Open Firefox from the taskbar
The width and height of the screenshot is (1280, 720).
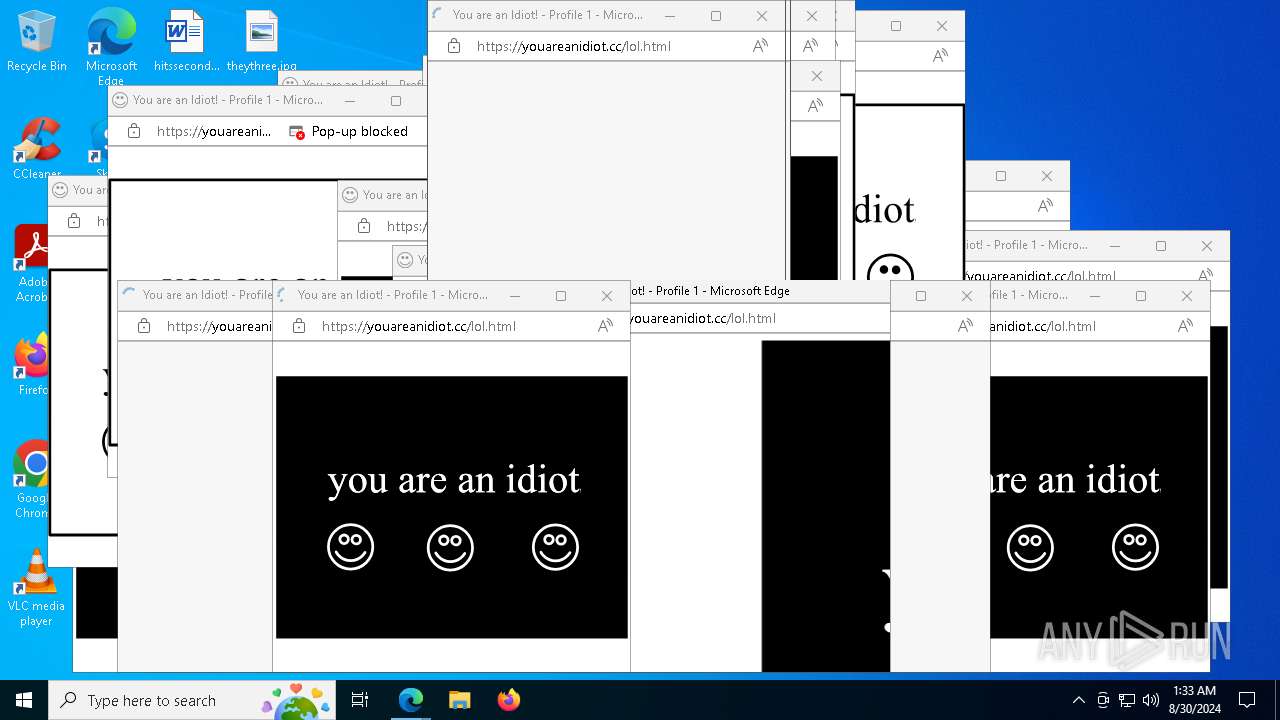(508, 700)
